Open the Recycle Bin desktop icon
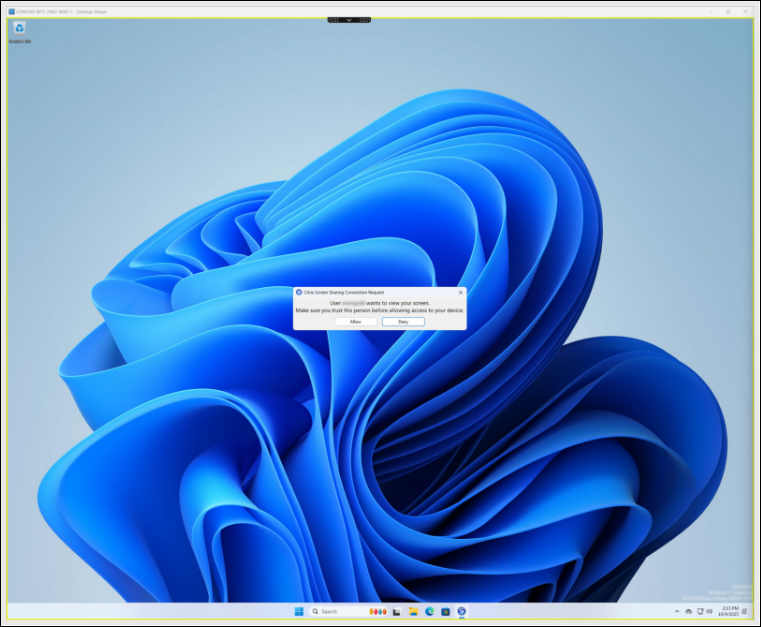 point(20,29)
